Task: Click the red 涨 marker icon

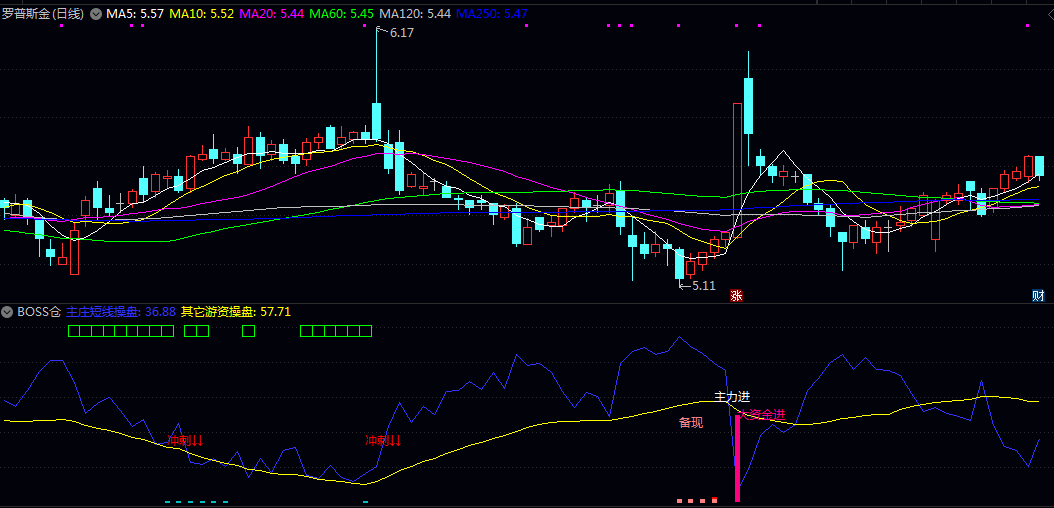Action: (737, 296)
